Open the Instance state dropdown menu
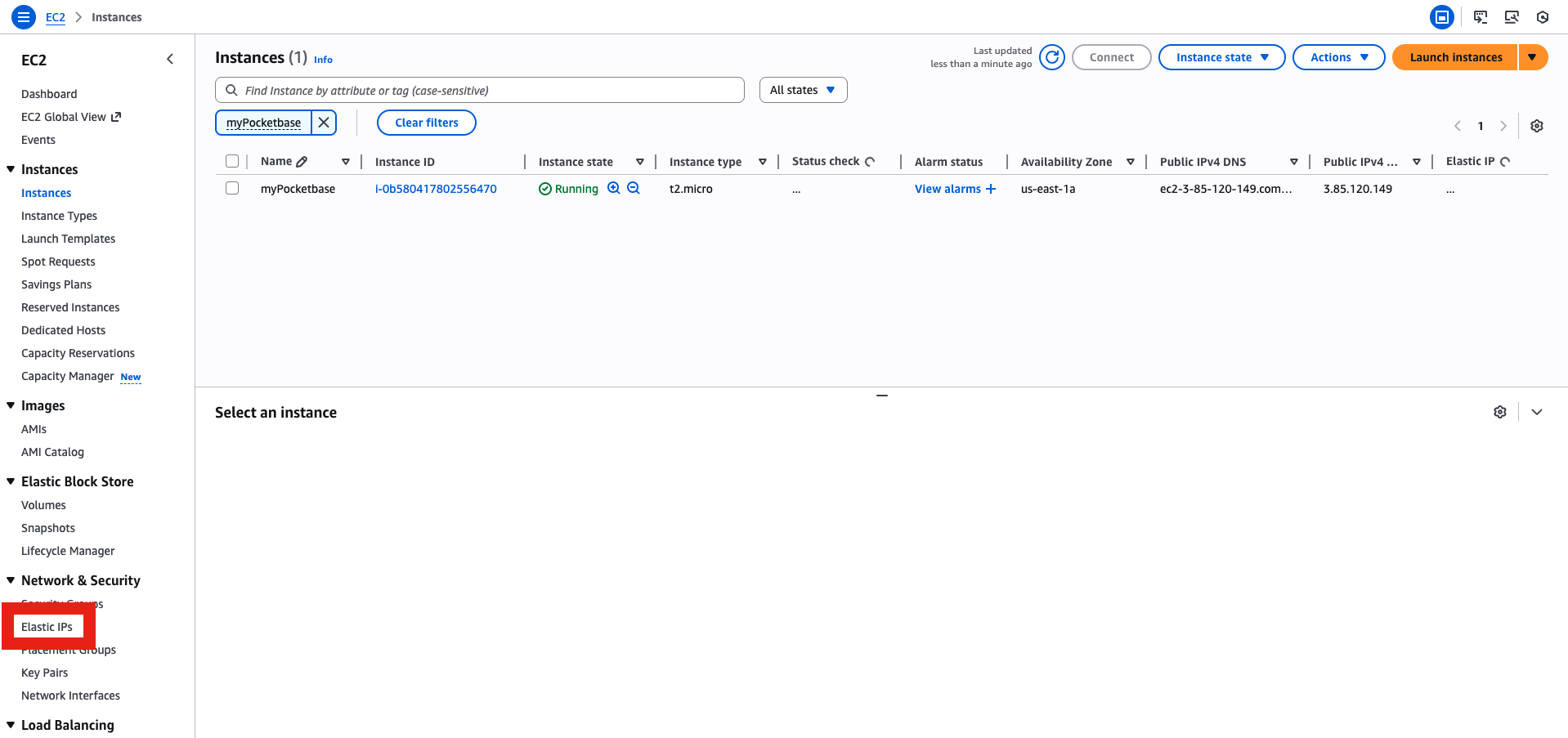 (1221, 57)
